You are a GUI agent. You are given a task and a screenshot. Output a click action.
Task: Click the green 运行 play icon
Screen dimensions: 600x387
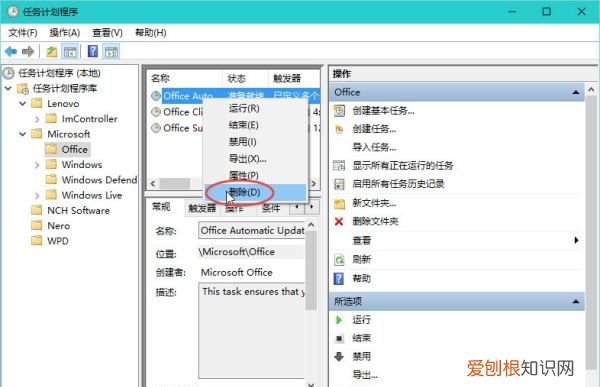339,320
